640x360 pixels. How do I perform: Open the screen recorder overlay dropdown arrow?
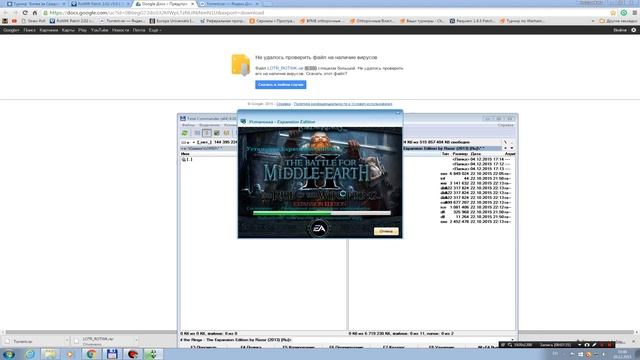click(x=580, y=345)
